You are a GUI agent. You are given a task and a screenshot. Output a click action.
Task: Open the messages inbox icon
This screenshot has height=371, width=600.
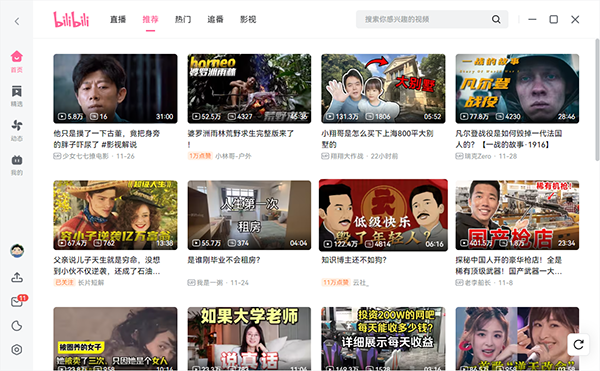coord(17,301)
